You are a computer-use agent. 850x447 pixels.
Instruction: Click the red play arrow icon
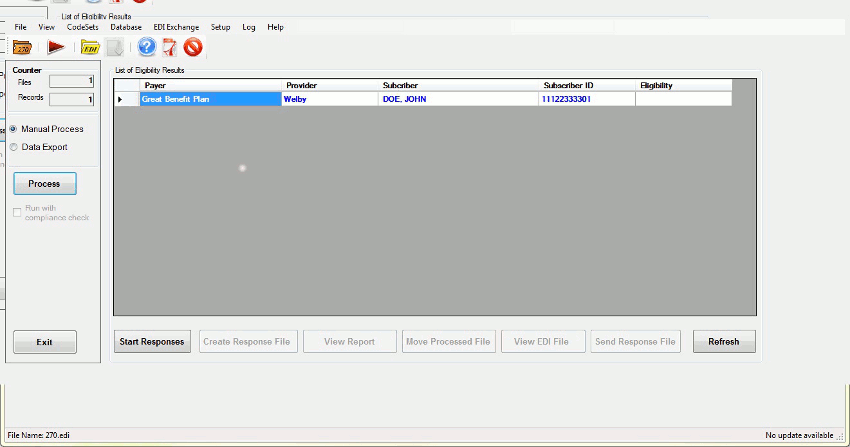click(56, 46)
